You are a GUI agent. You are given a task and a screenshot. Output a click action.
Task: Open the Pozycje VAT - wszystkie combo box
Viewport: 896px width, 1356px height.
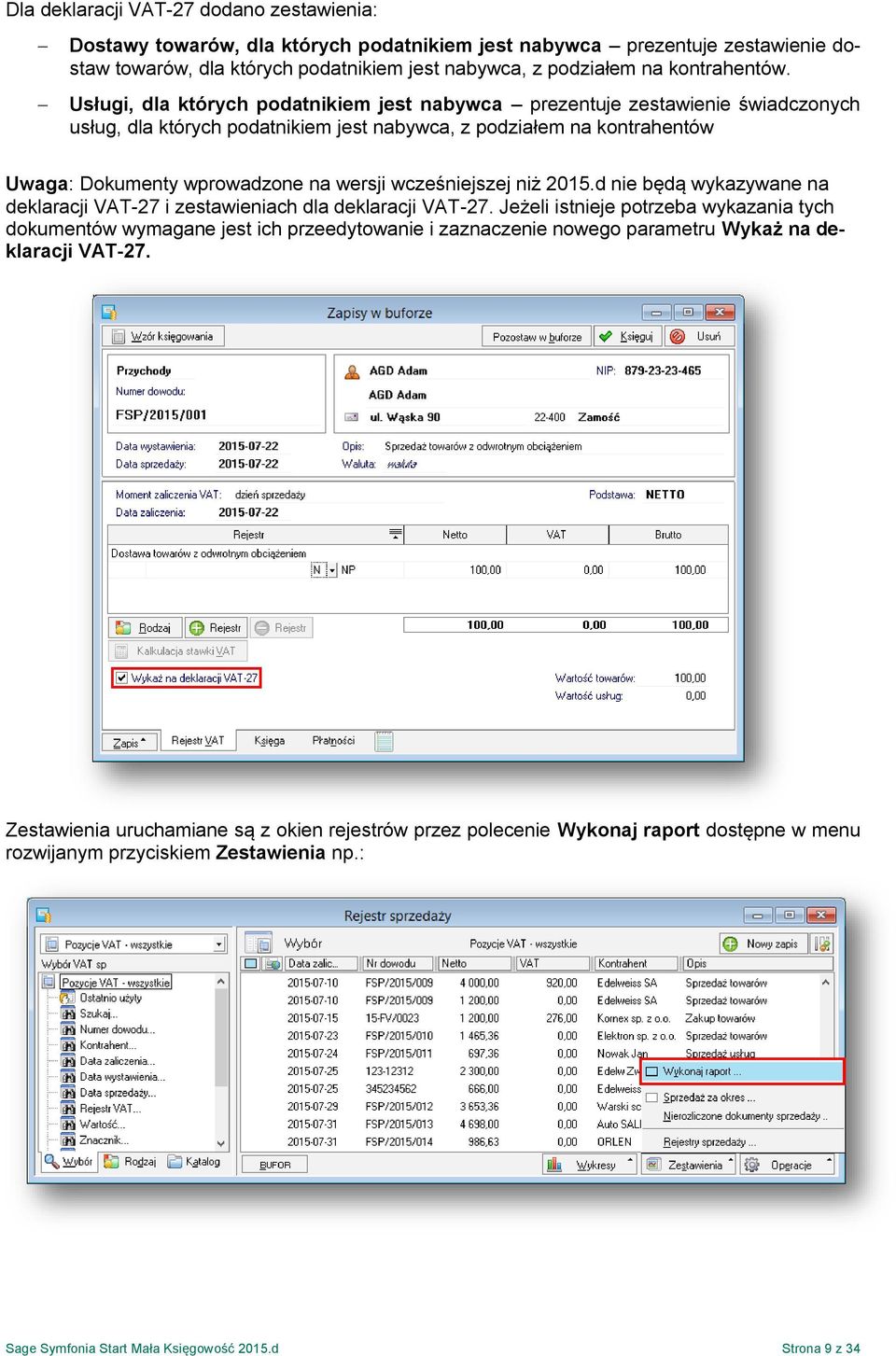(134, 944)
